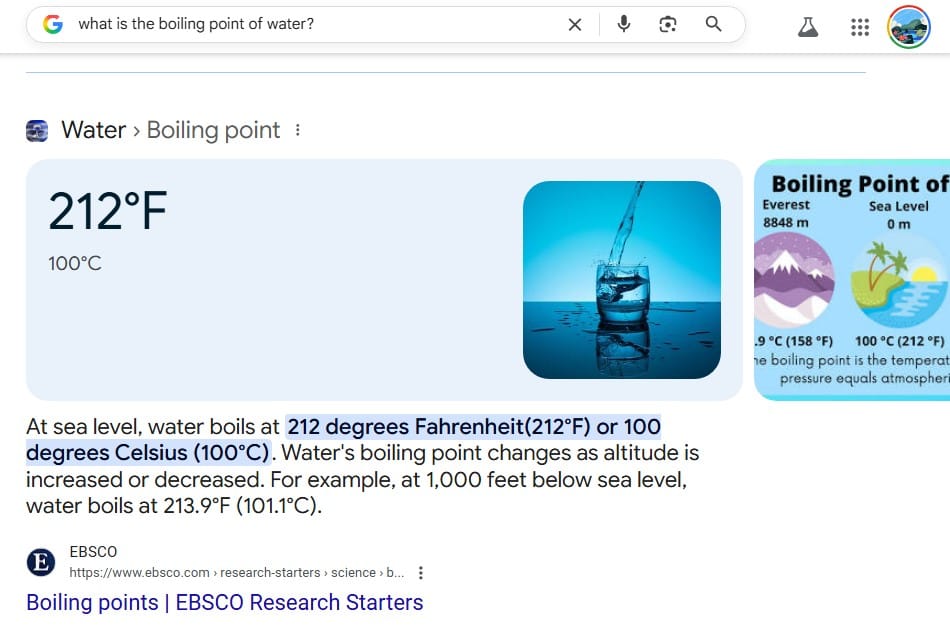Select the Water breadcrumb topic
This screenshot has height=626, width=950.
click(93, 130)
